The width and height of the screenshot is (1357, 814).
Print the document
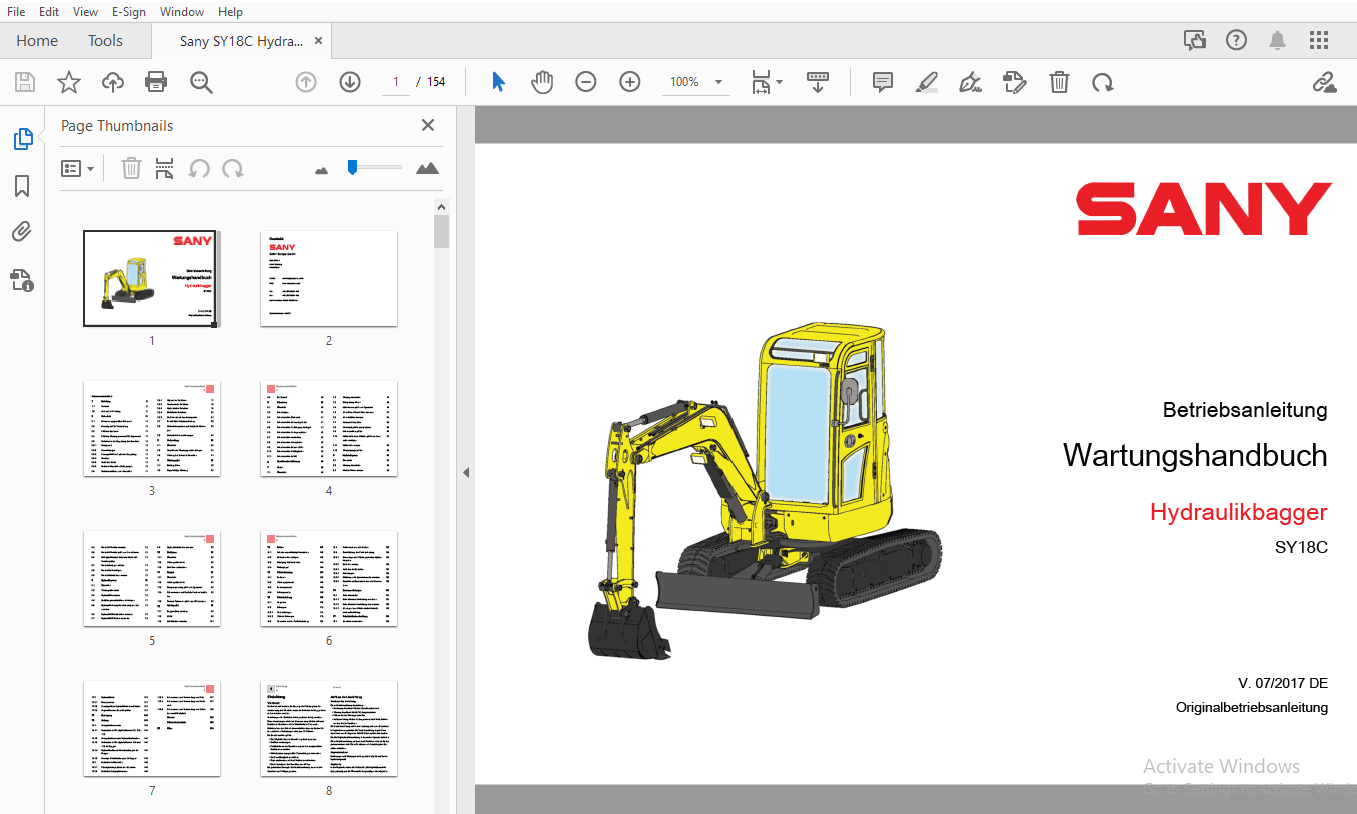point(156,82)
